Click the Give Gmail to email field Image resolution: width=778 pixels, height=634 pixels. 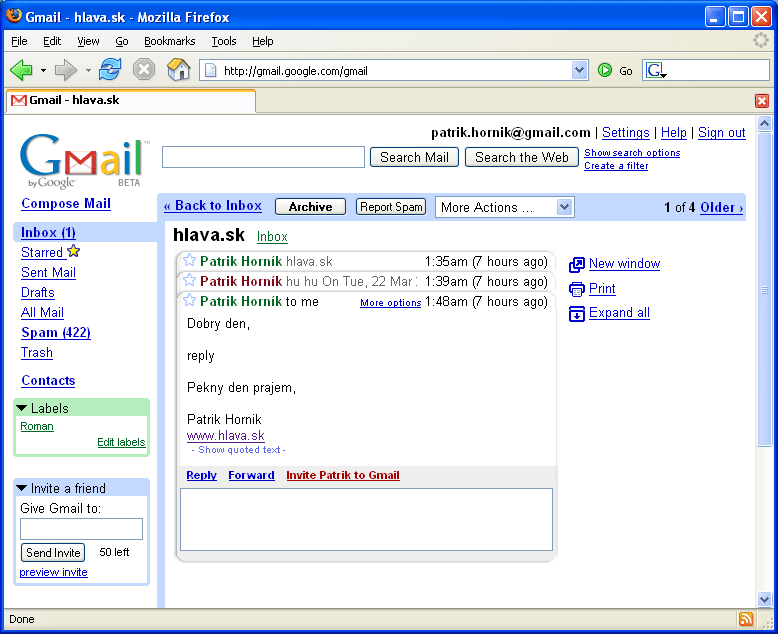81,529
